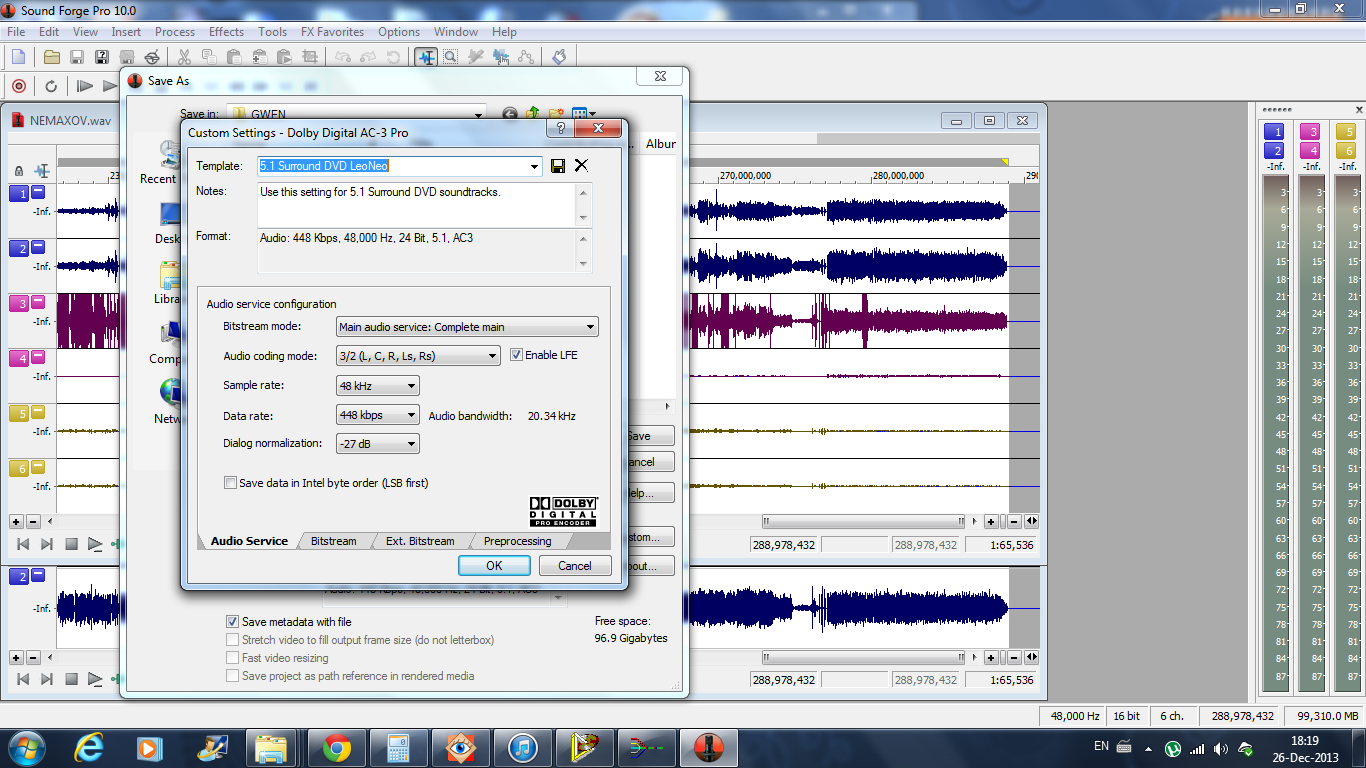This screenshot has width=1366, height=768.
Task: Open the Data rate dropdown
Action: tap(411, 415)
